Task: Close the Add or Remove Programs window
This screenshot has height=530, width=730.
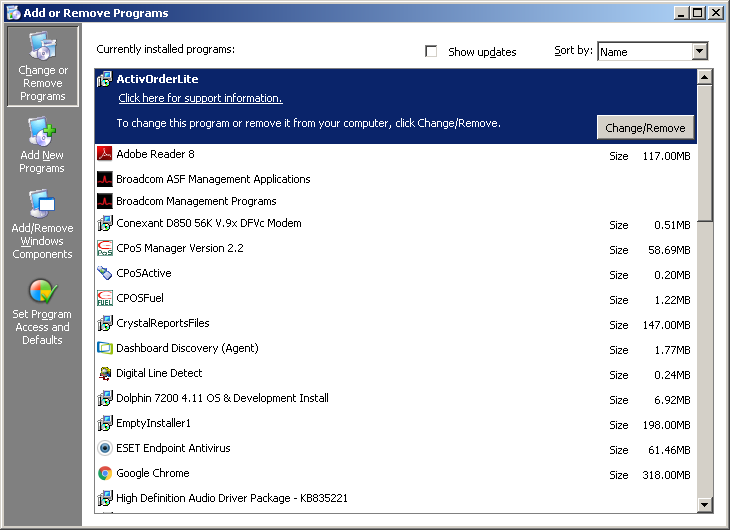Action: [x=716, y=13]
